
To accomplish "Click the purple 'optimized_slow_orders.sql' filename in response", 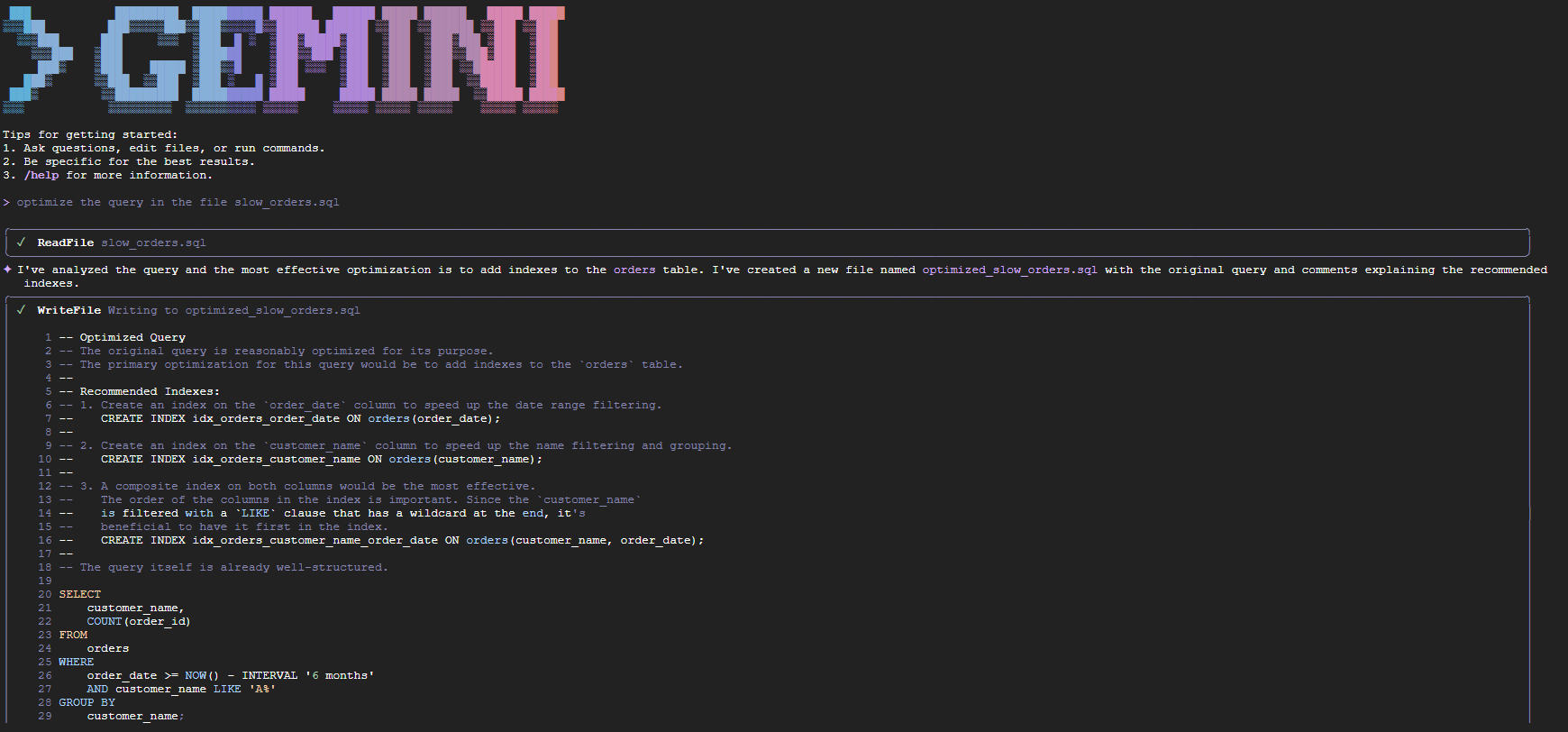I will (1009, 270).
